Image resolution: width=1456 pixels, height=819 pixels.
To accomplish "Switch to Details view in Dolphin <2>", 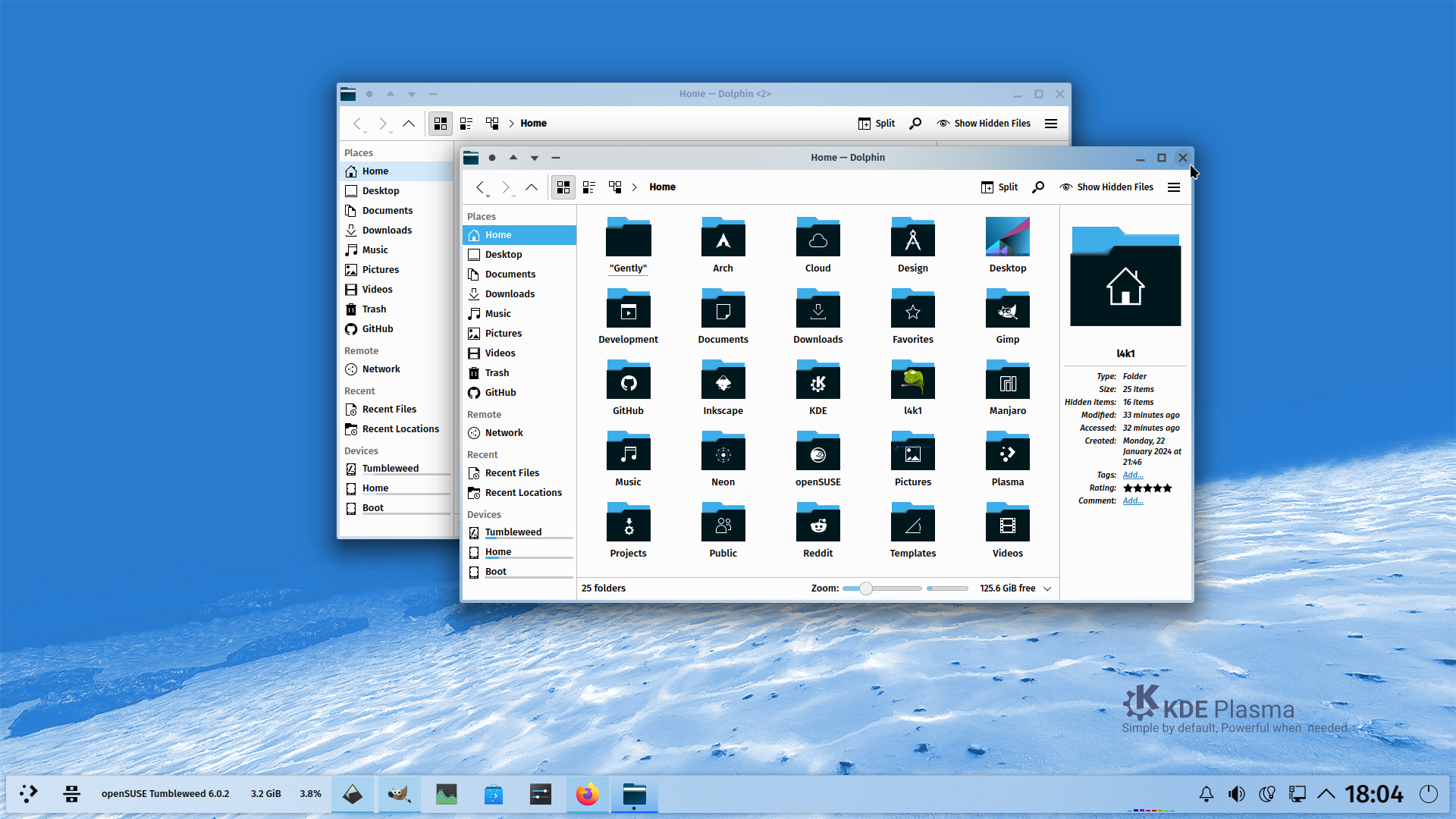I will click(492, 124).
